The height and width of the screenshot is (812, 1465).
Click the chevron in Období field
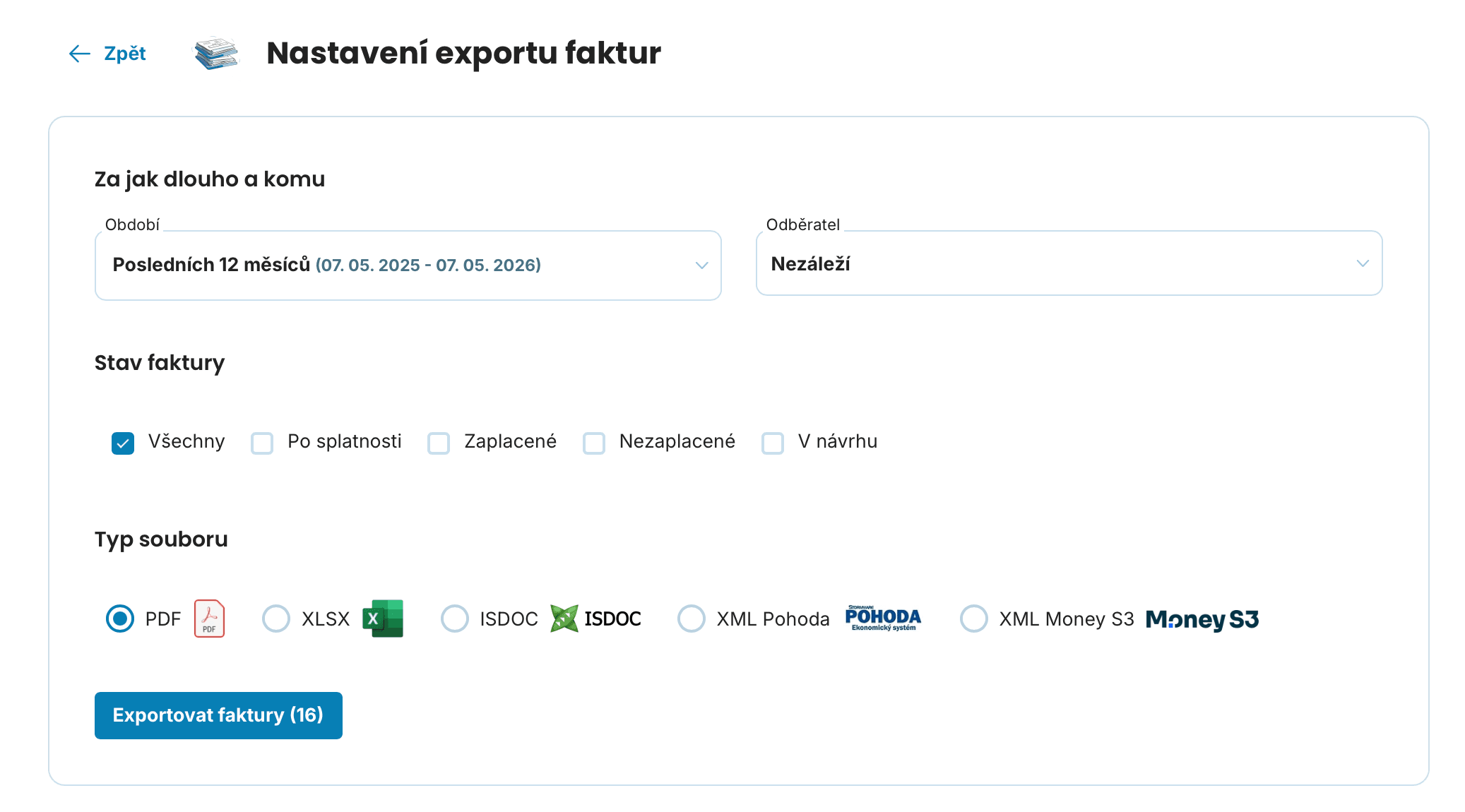pos(701,265)
